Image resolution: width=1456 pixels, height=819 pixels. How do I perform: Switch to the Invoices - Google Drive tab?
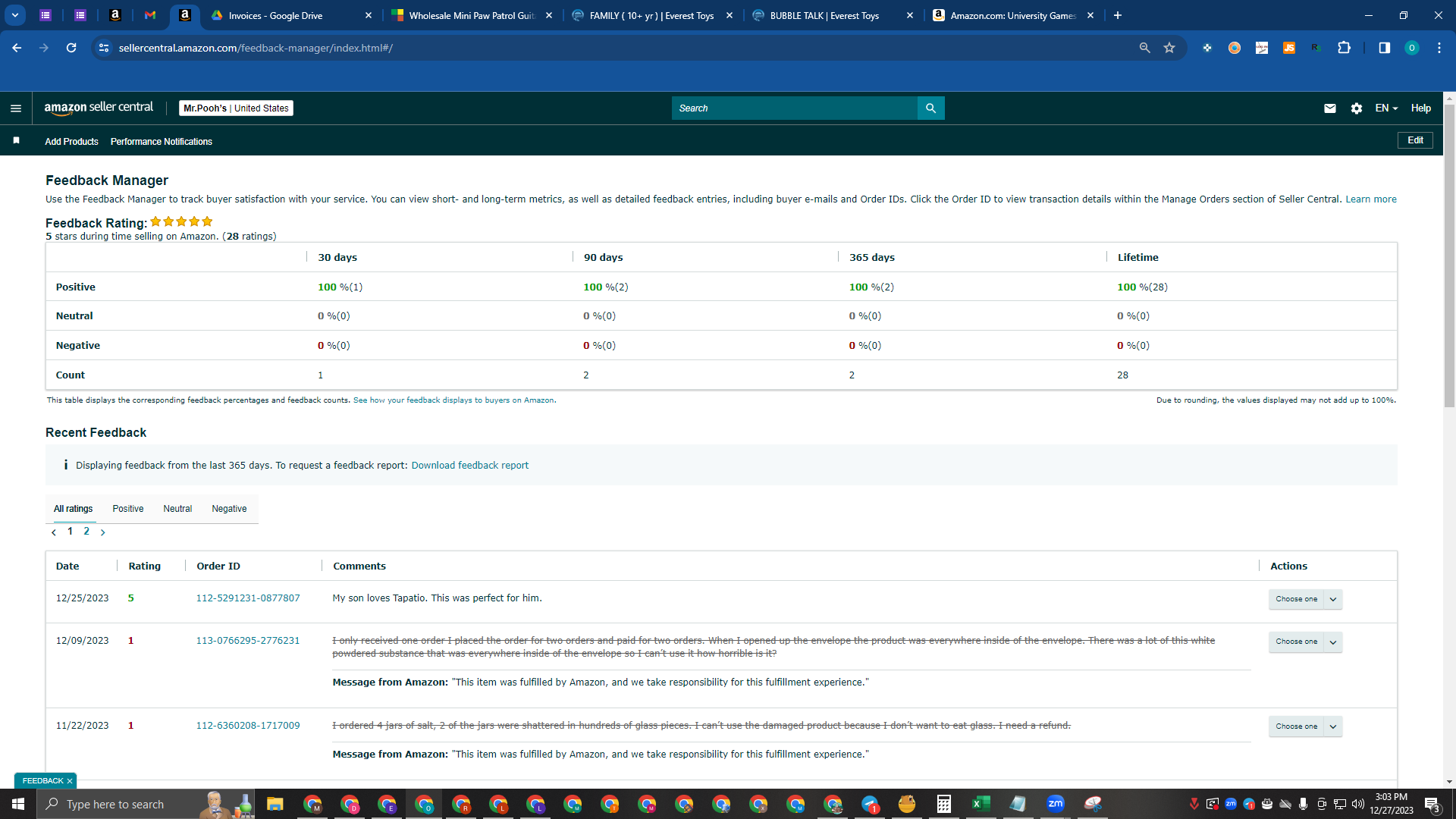[290, 15]
